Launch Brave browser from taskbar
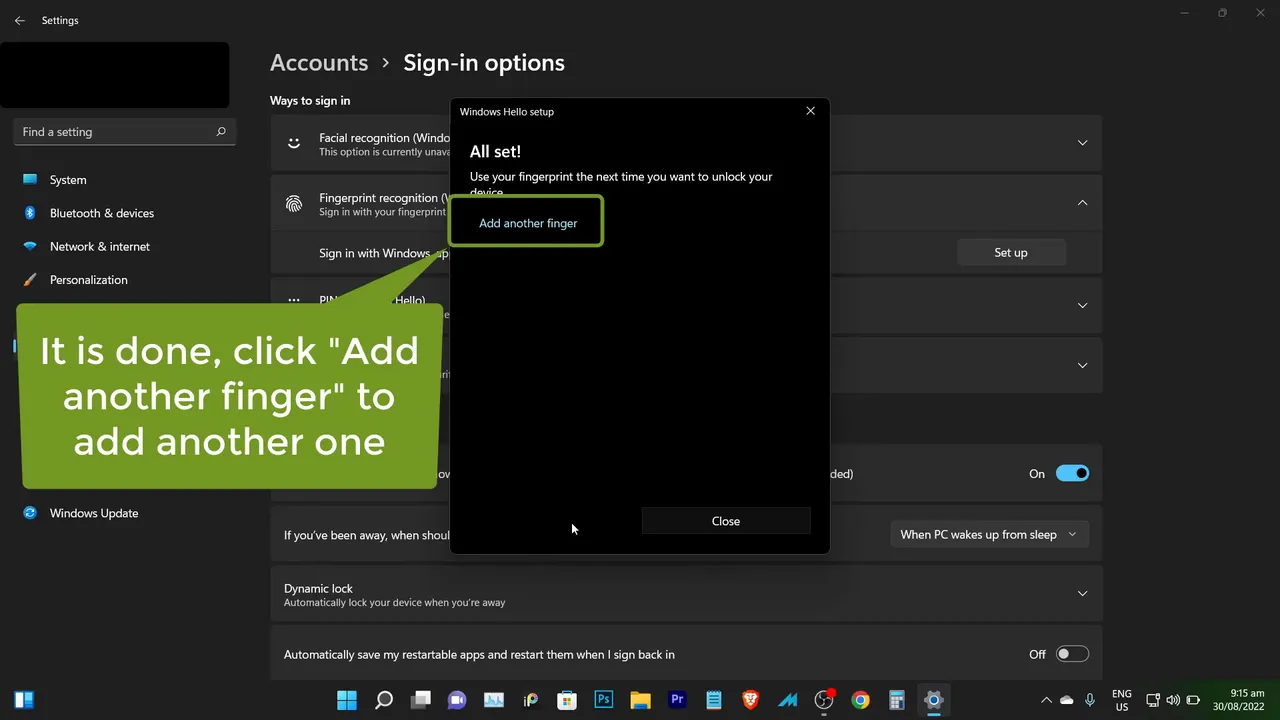 point(751,700)
